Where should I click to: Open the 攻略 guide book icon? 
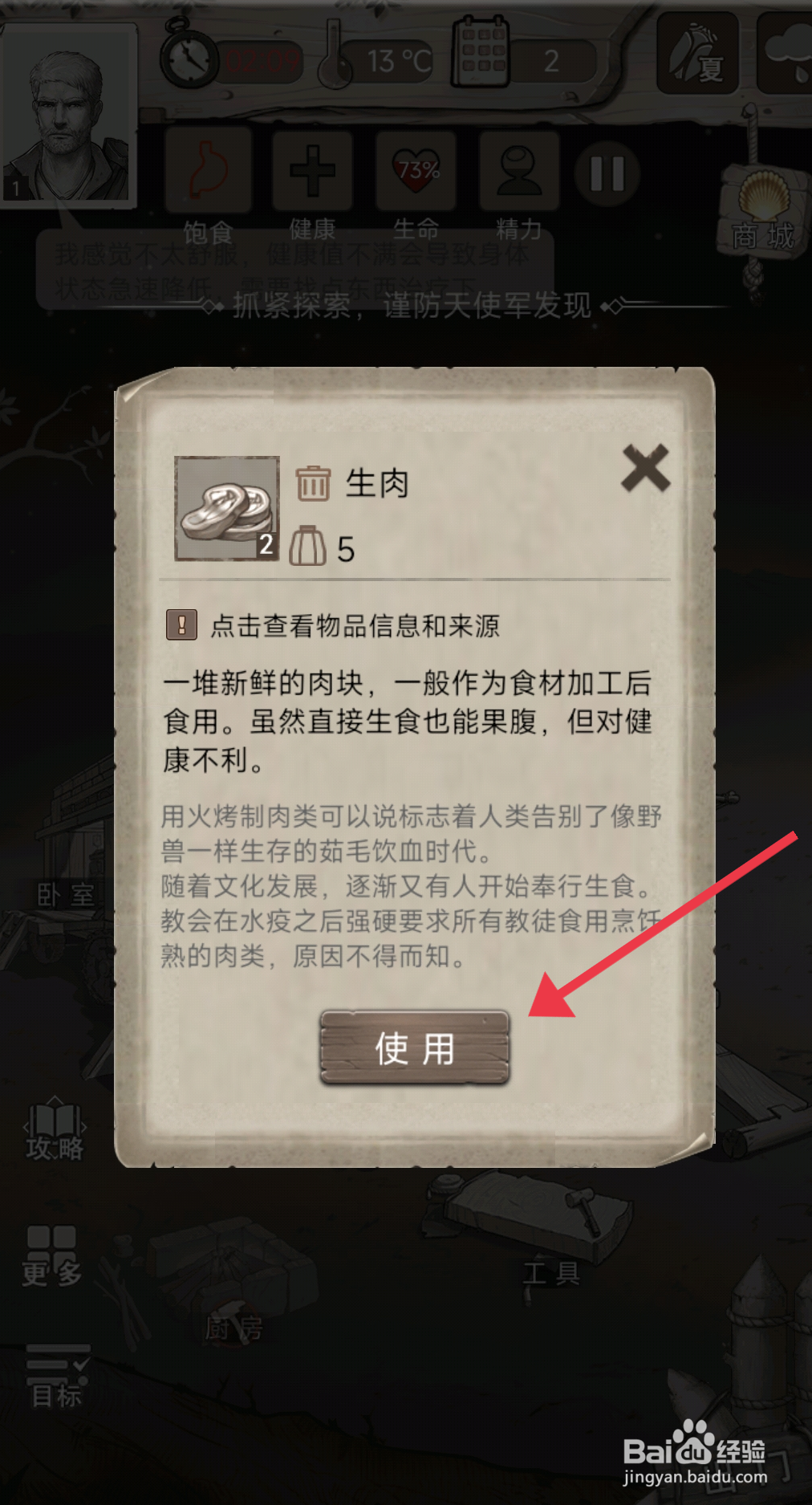55,1130
